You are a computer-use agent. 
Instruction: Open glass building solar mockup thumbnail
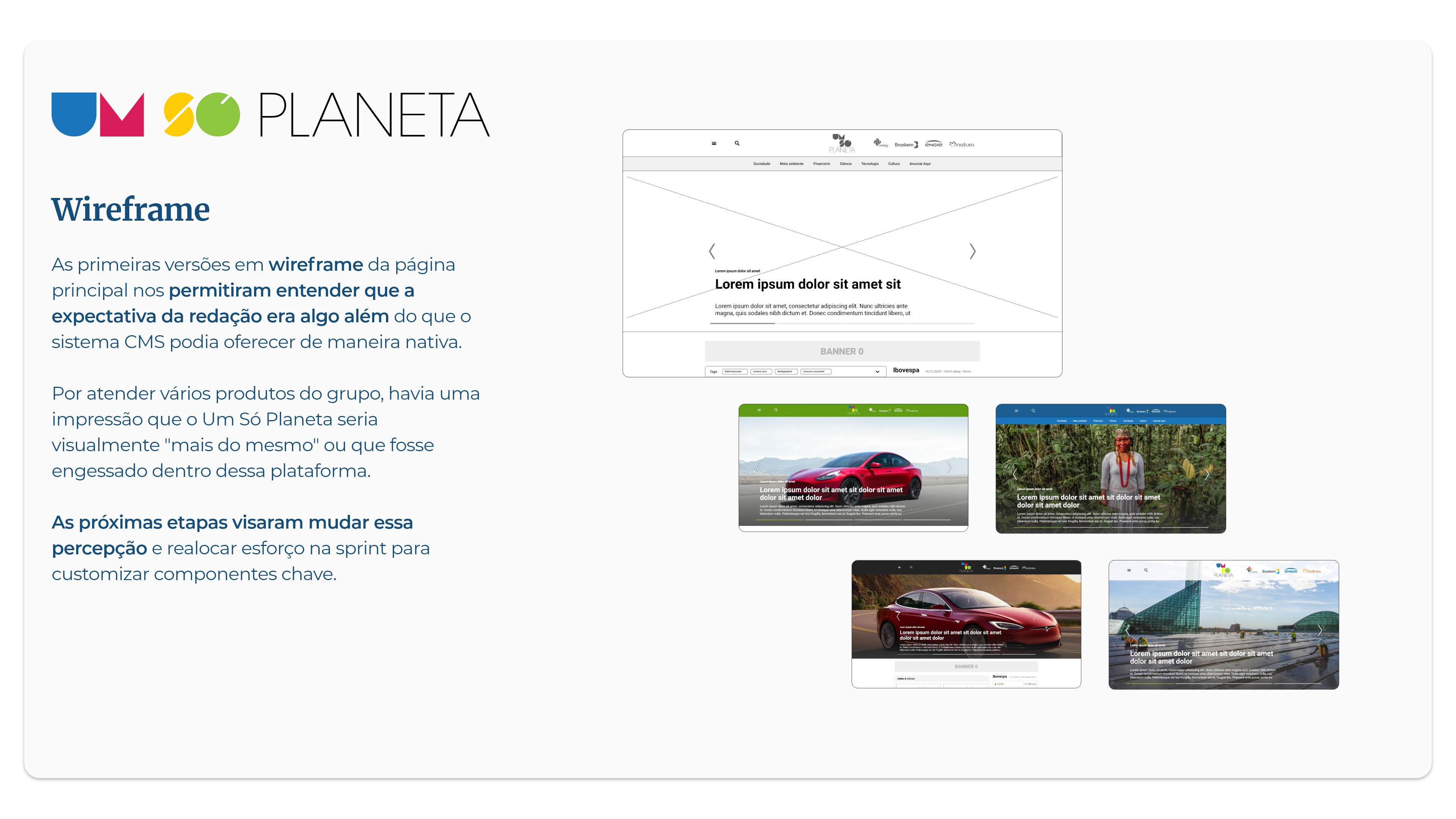coord(1223,624)
